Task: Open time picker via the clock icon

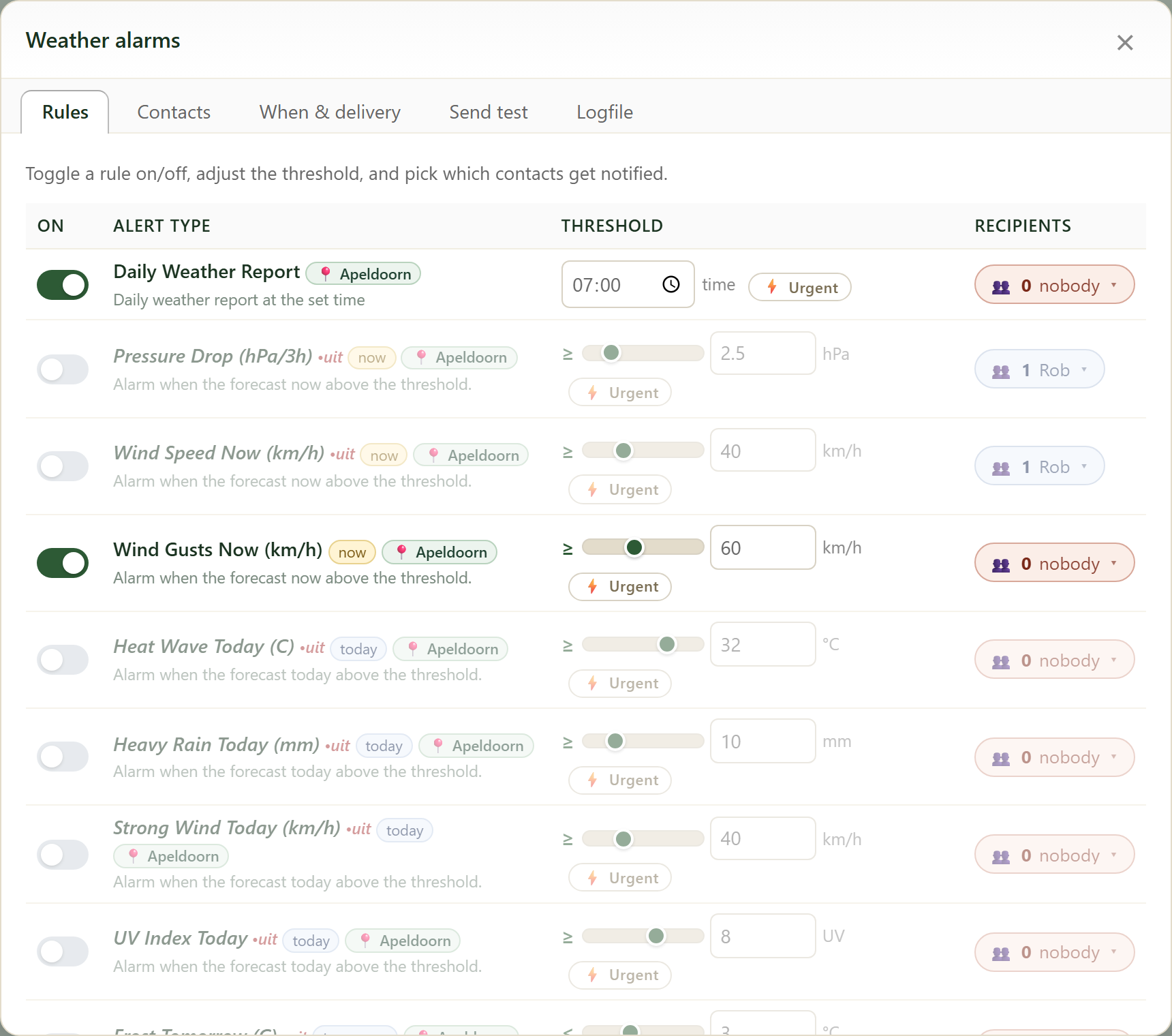Action: [x=671, y=284]
